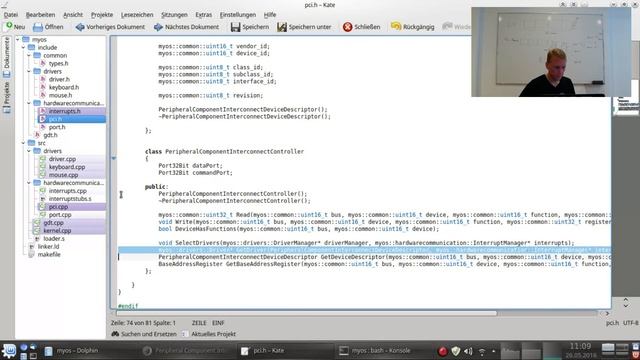Screen dimensions: 640x360
Task: Click the Öffnen toolbar button
Action: click(x=48, y=27)
